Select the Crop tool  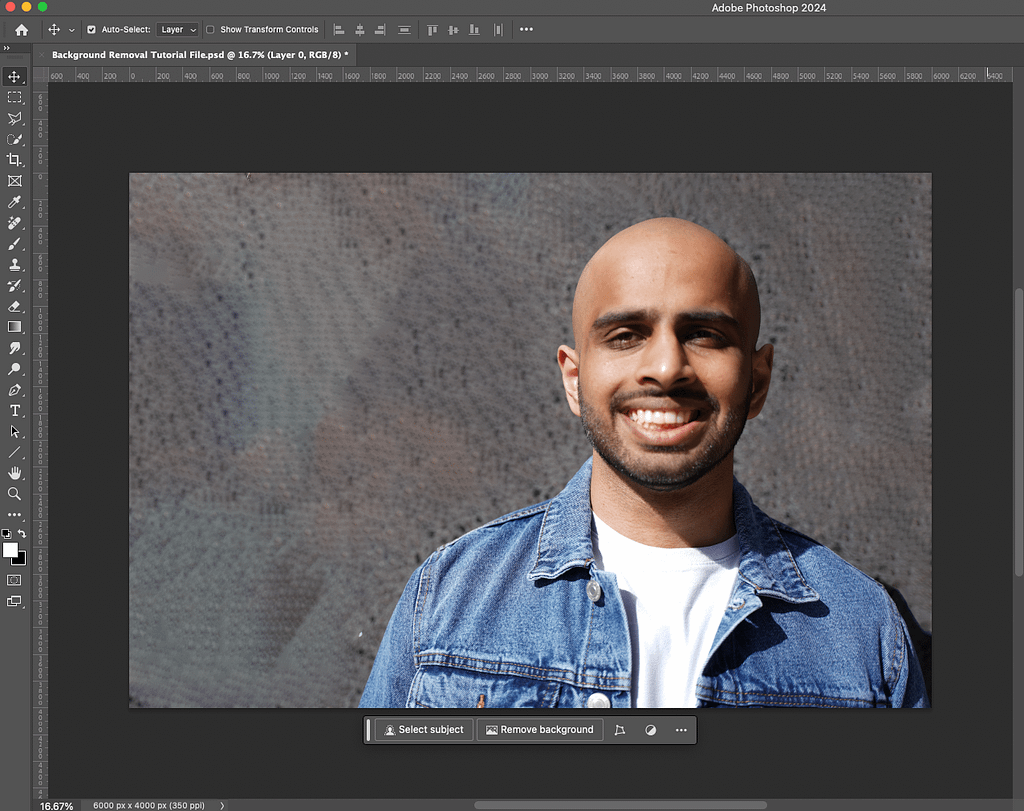coord(14,160)
